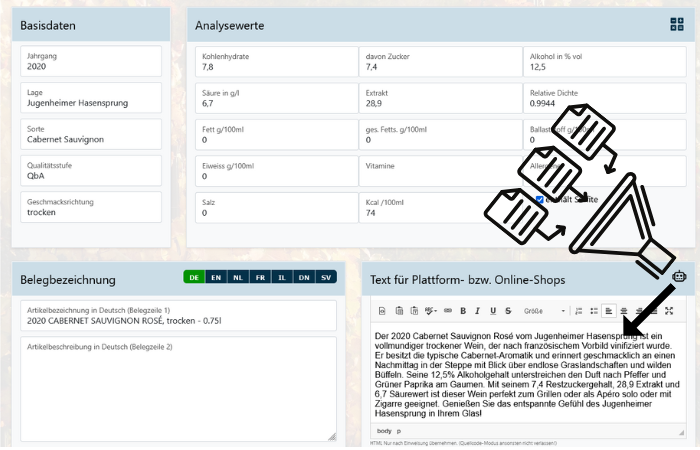Image resolution: width=700 pixels, height=450 pixels.
Task: Insert a link with the chain icon
Action: 448,311
